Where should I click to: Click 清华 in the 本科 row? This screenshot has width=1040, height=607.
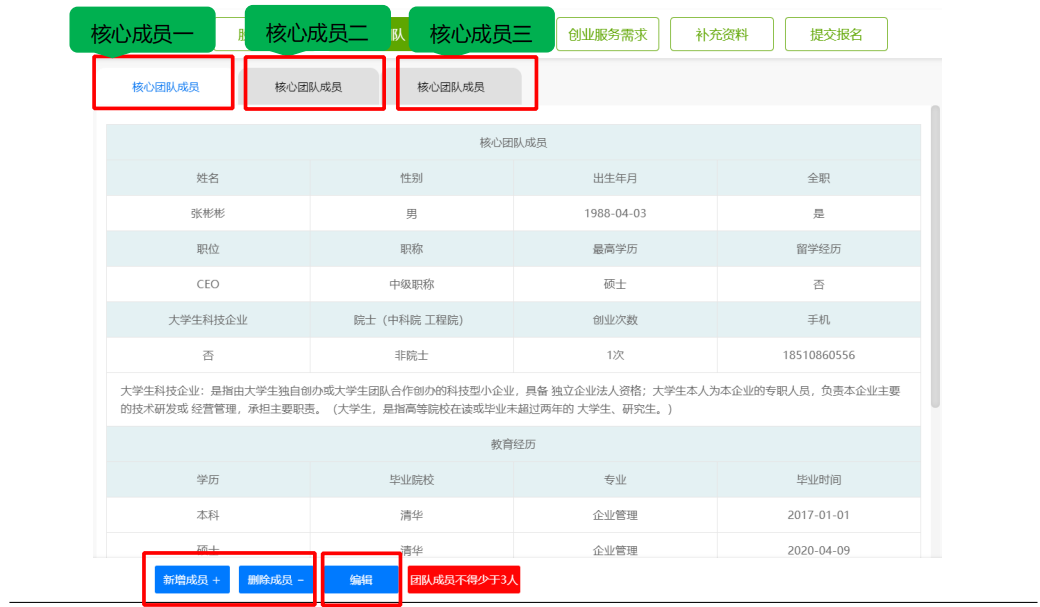411,515
